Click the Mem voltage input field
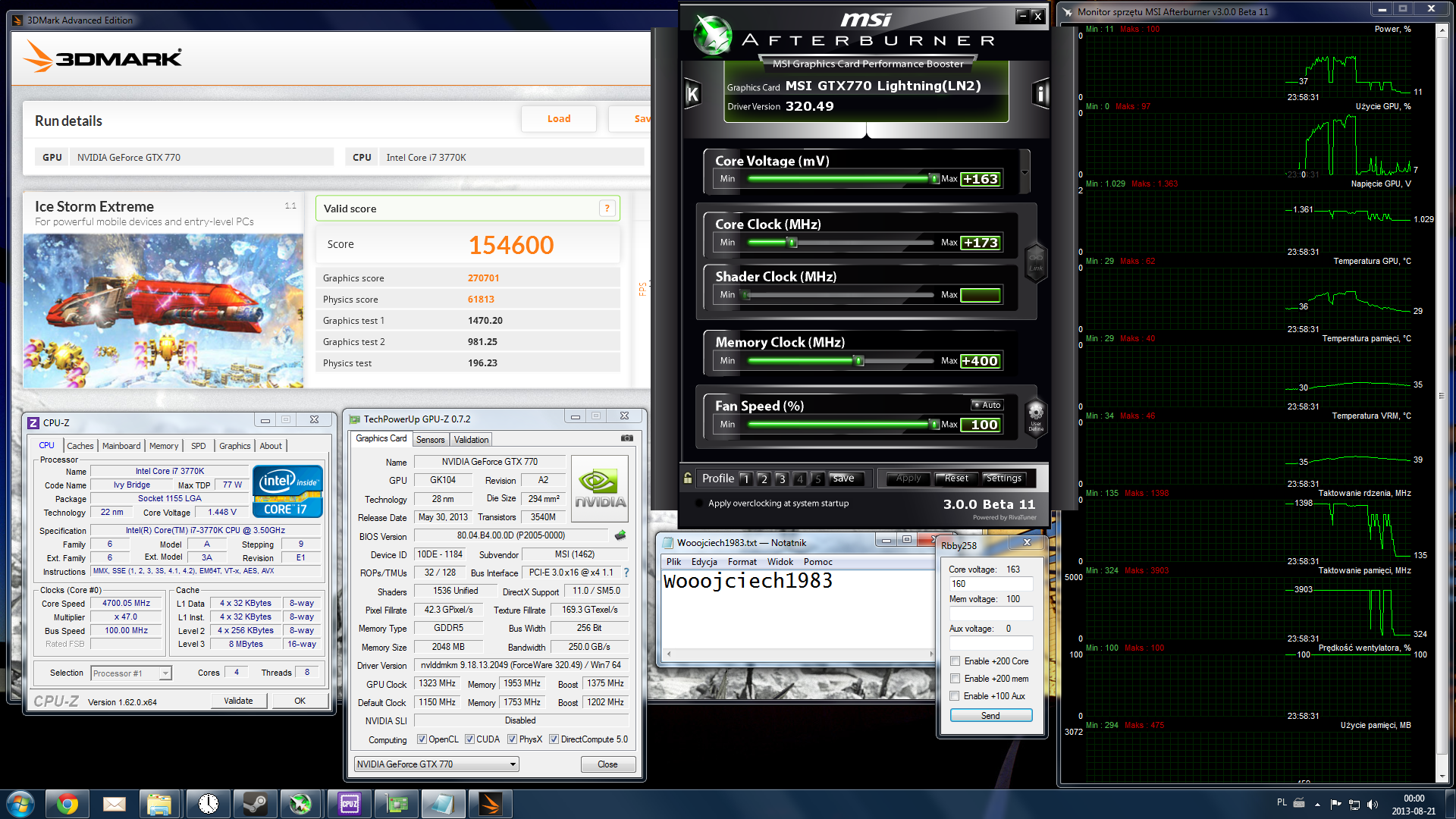1456x819 pixels. tap(991, 613)
